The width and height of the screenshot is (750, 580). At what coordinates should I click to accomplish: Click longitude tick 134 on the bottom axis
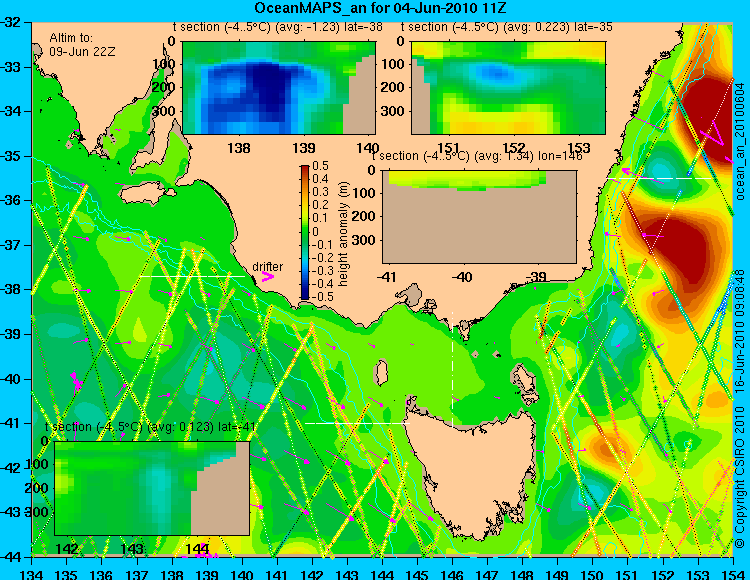(x=32, y=574)
